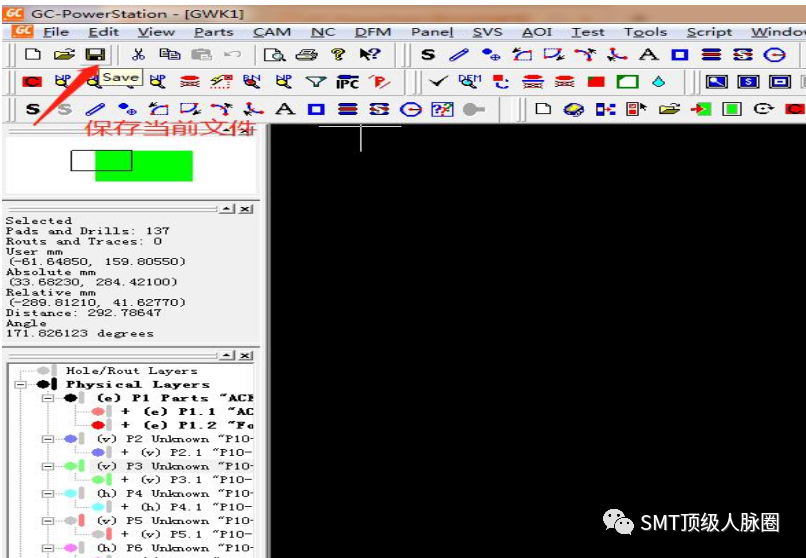Click the green color bar of P3.1
Viewport: 806px width, 558px height.
[x=109, y=479]
